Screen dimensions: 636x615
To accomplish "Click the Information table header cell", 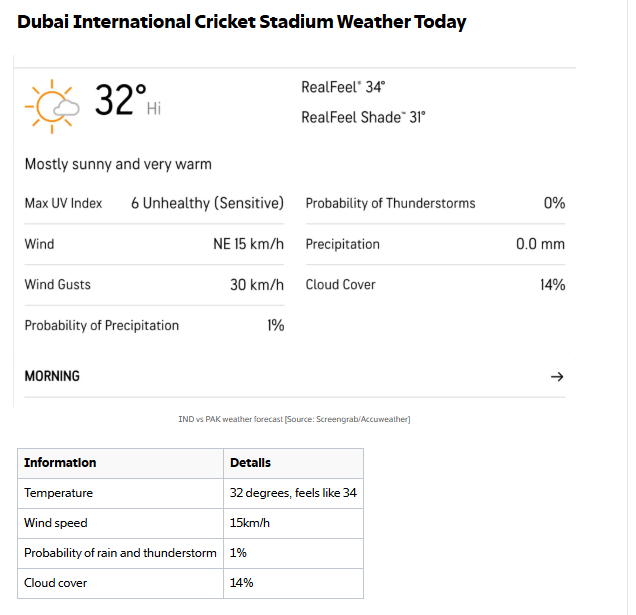I will [120, 463].
